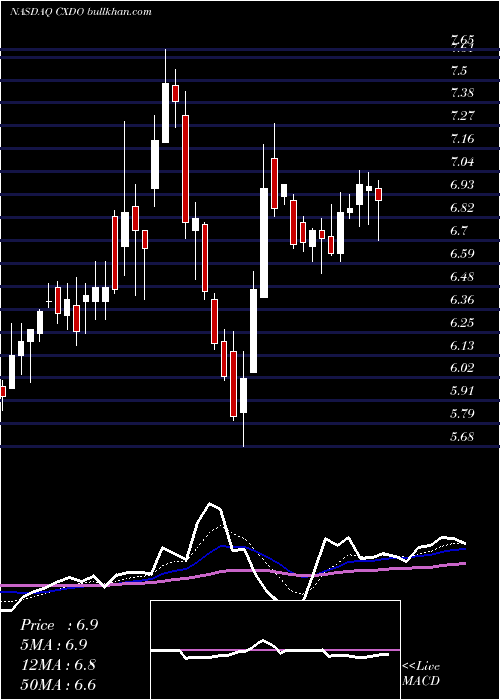Click the 7.38 price axis label
This screenshot has width=500, height=700.
pos(462,93)
